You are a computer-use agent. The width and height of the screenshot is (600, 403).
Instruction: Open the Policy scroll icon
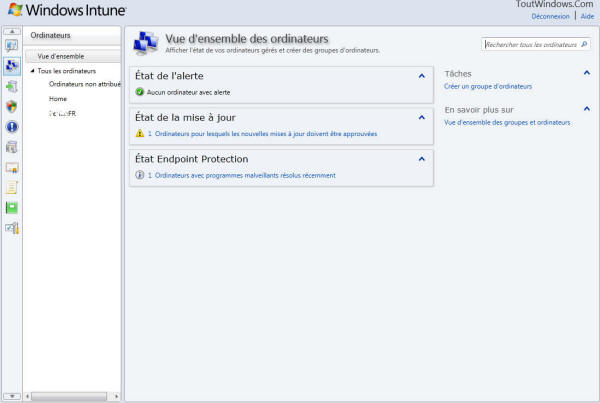coord(11,188)
